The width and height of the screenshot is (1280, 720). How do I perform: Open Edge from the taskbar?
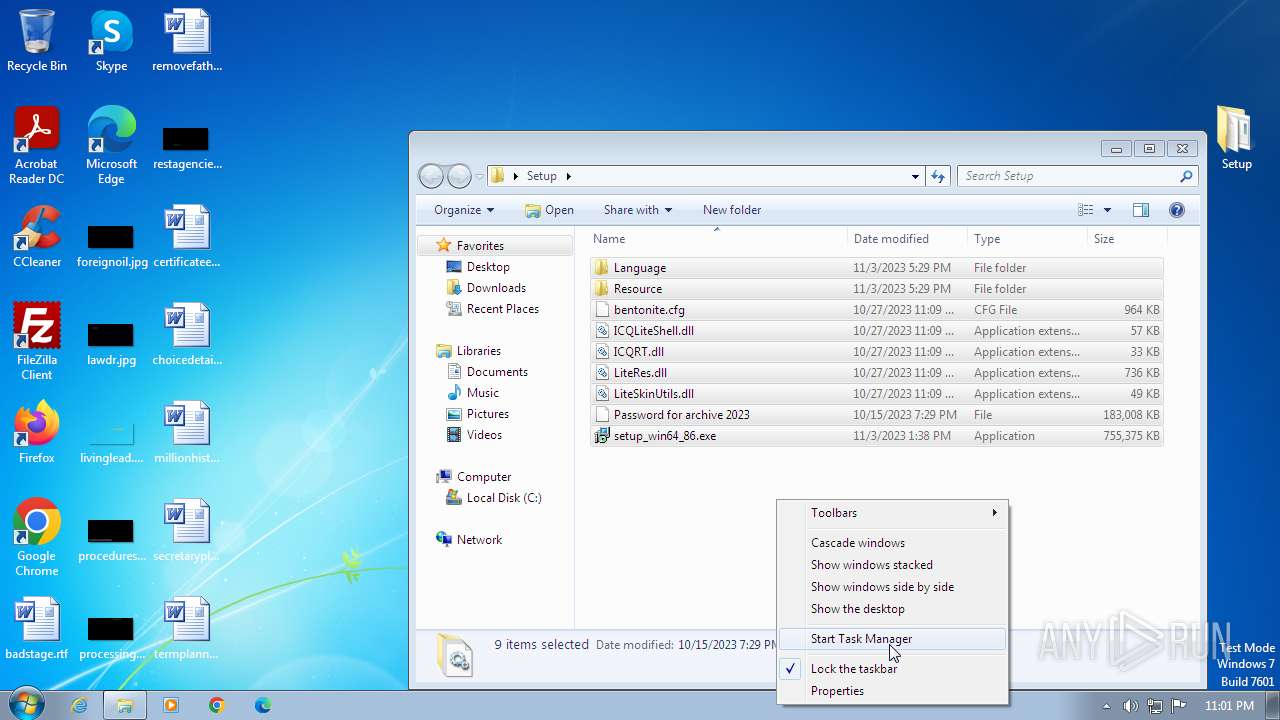pos(262,705)
